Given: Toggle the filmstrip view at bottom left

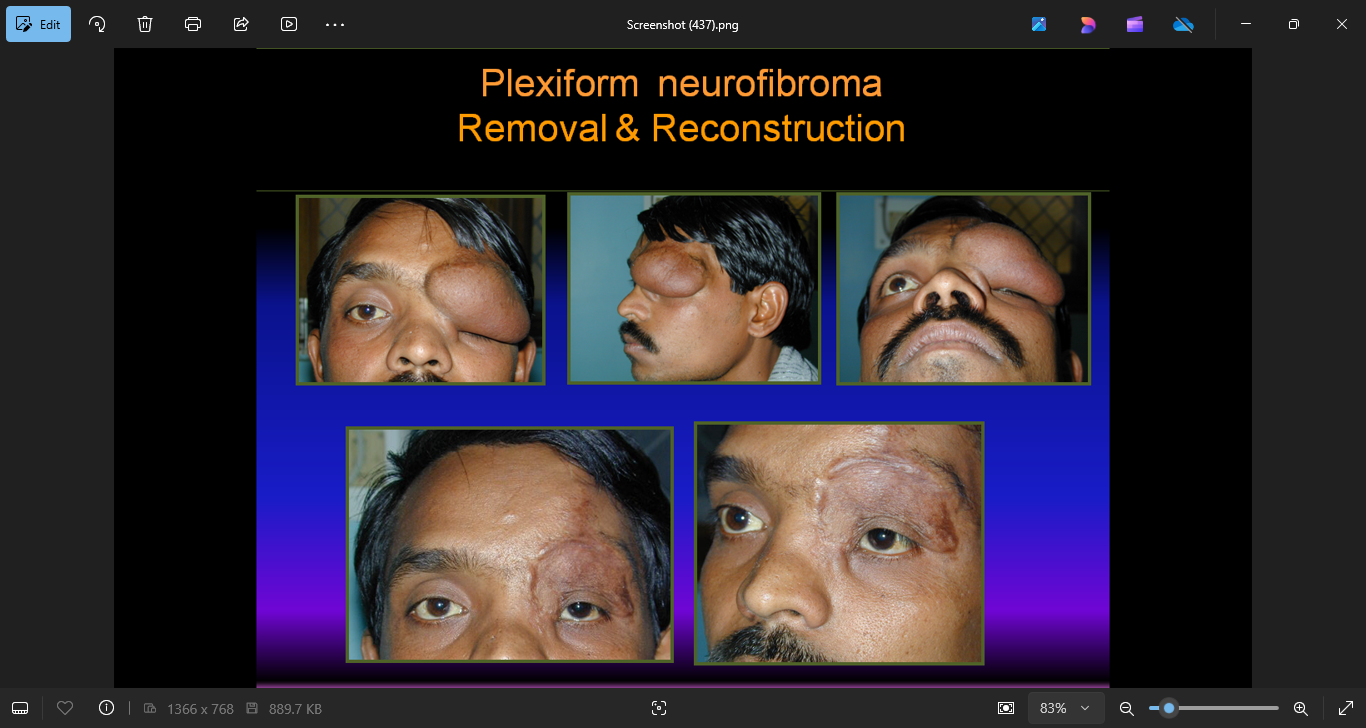Looking at the screenshot, I should coord(20,708).
